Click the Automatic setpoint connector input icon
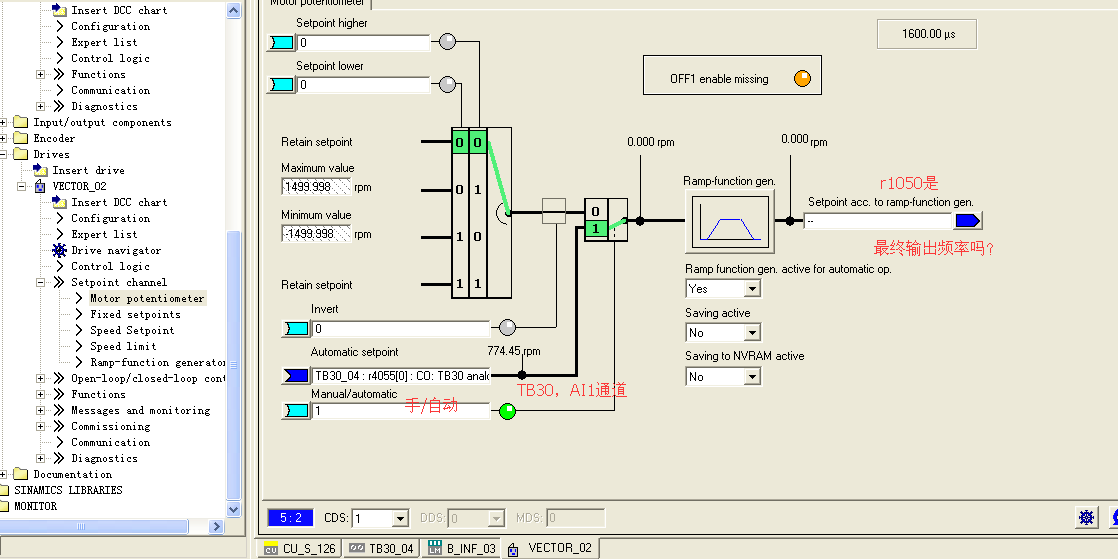Viewport: 1118px width, 559px height. [297, 376]
